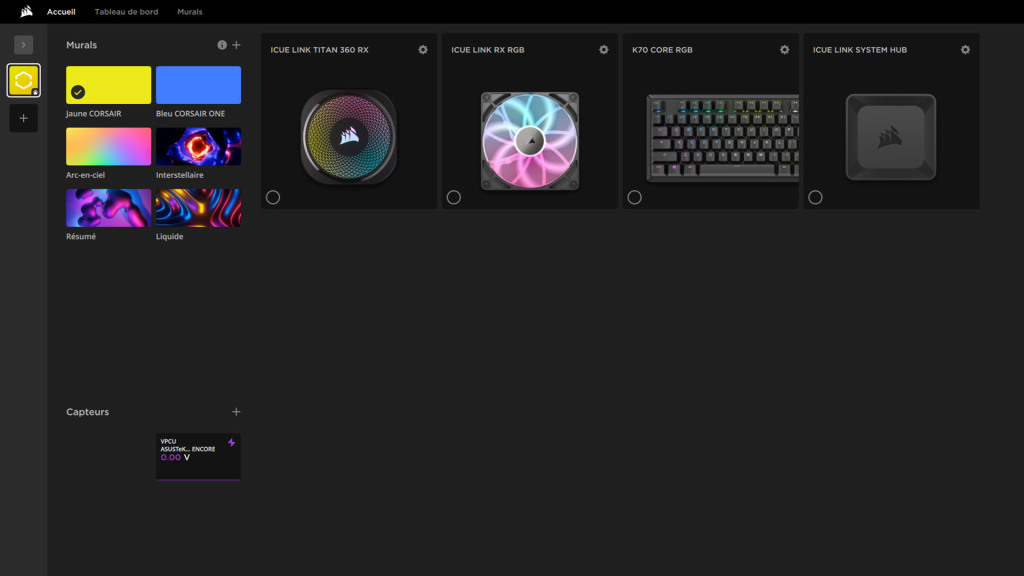Add a new mural with the plus button
This screenshot has width=1024, height=576.
click(x=236, y=44)
